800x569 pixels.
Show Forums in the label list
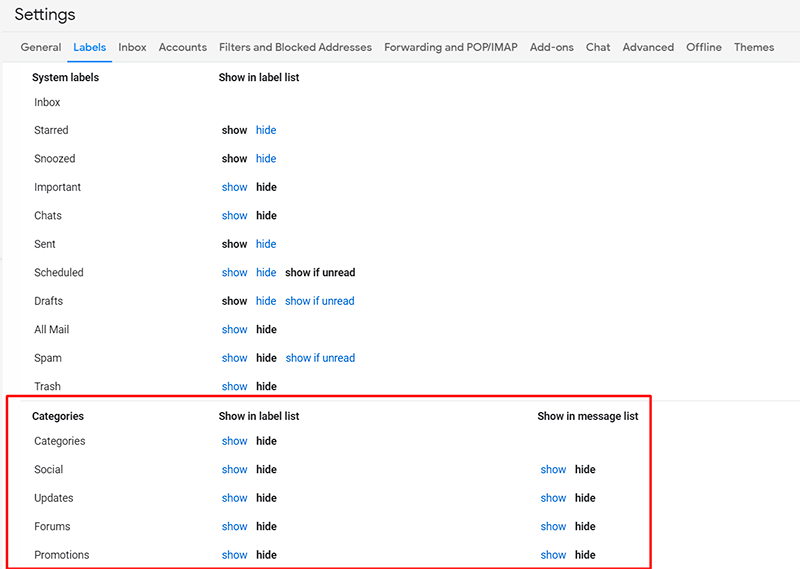pos(234,527)
